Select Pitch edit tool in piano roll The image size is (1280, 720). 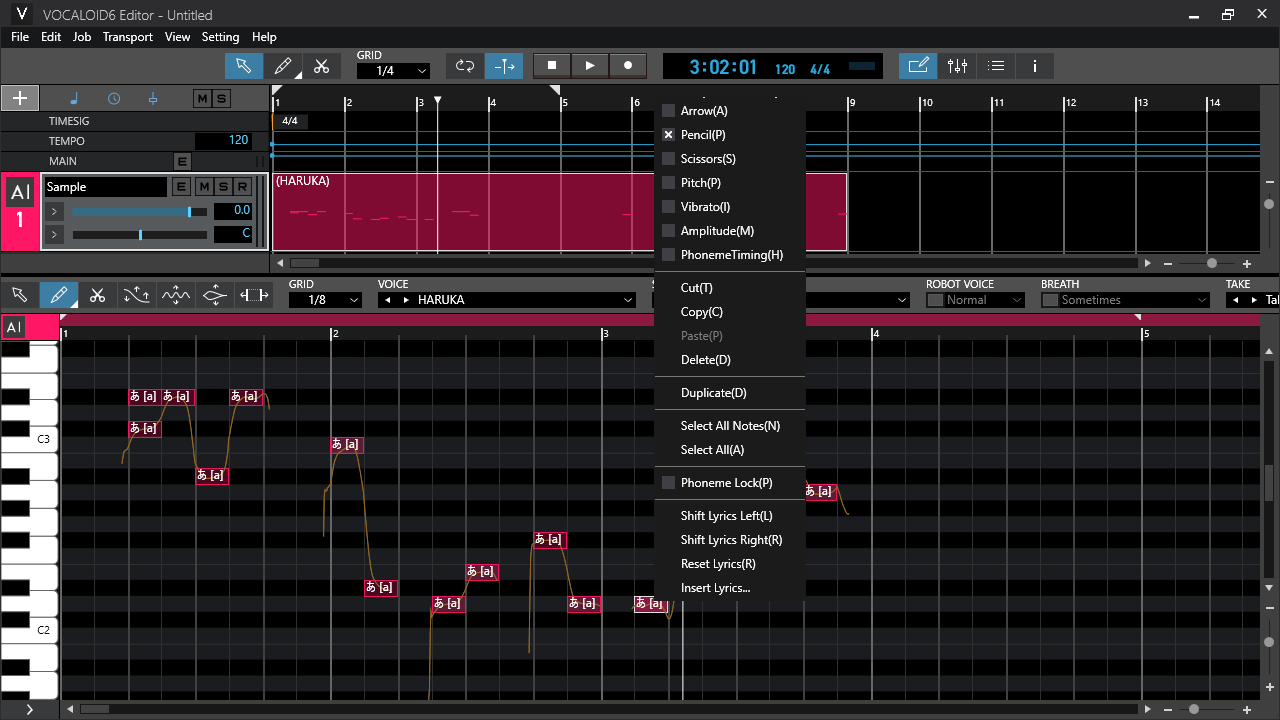[x=136, y=295]
